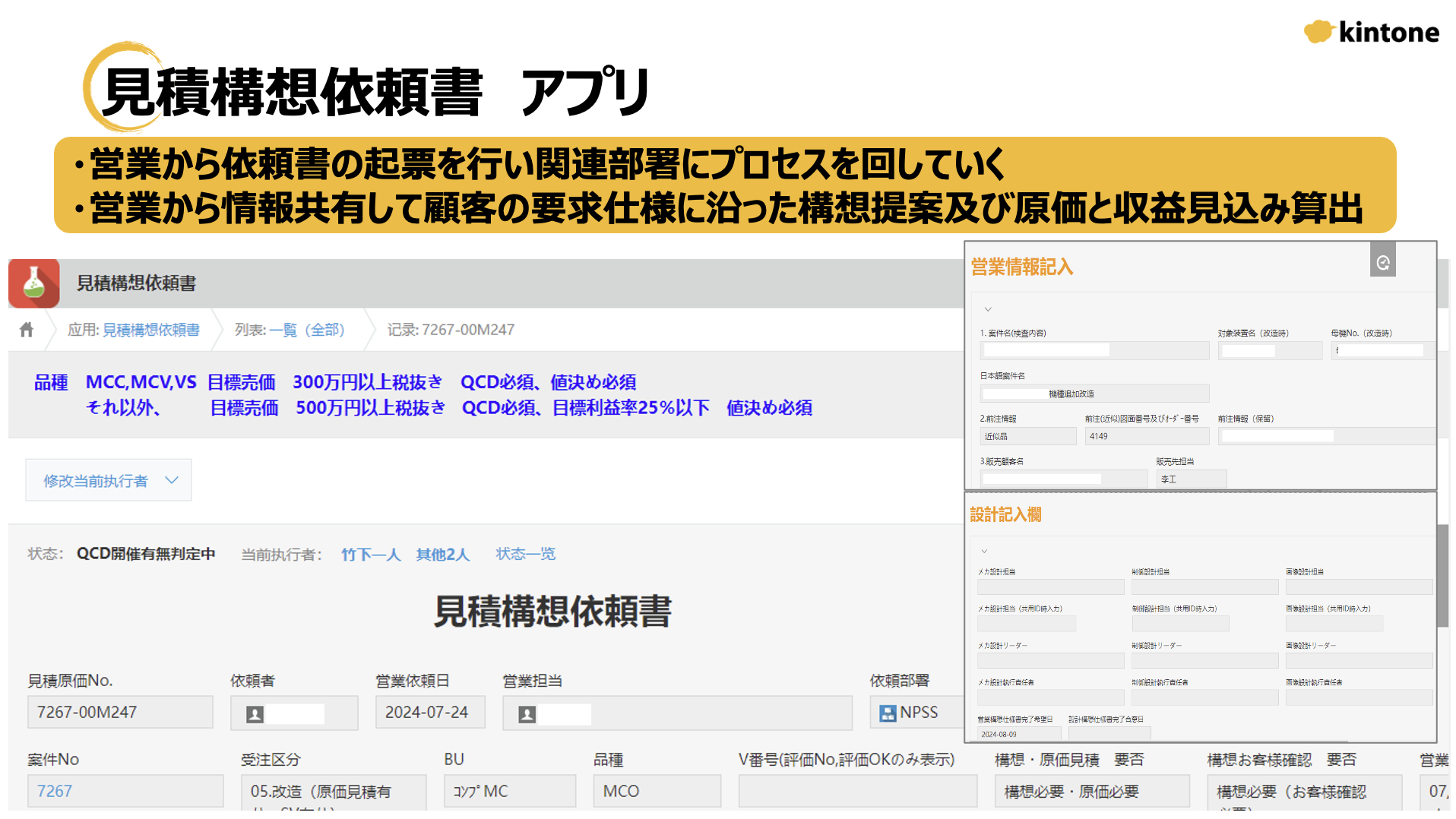Collapse the 設計記入欄 section chevron
The width and height of the screenshot is (1456, 819).
click(984, 551)
